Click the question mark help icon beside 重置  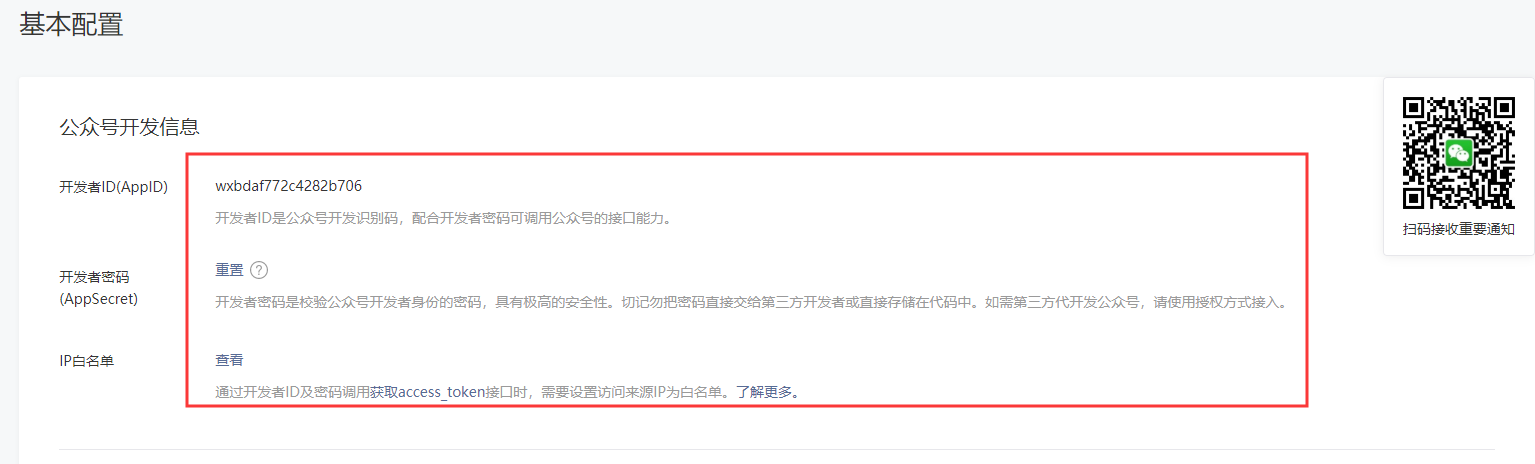(x=259, y=270)
